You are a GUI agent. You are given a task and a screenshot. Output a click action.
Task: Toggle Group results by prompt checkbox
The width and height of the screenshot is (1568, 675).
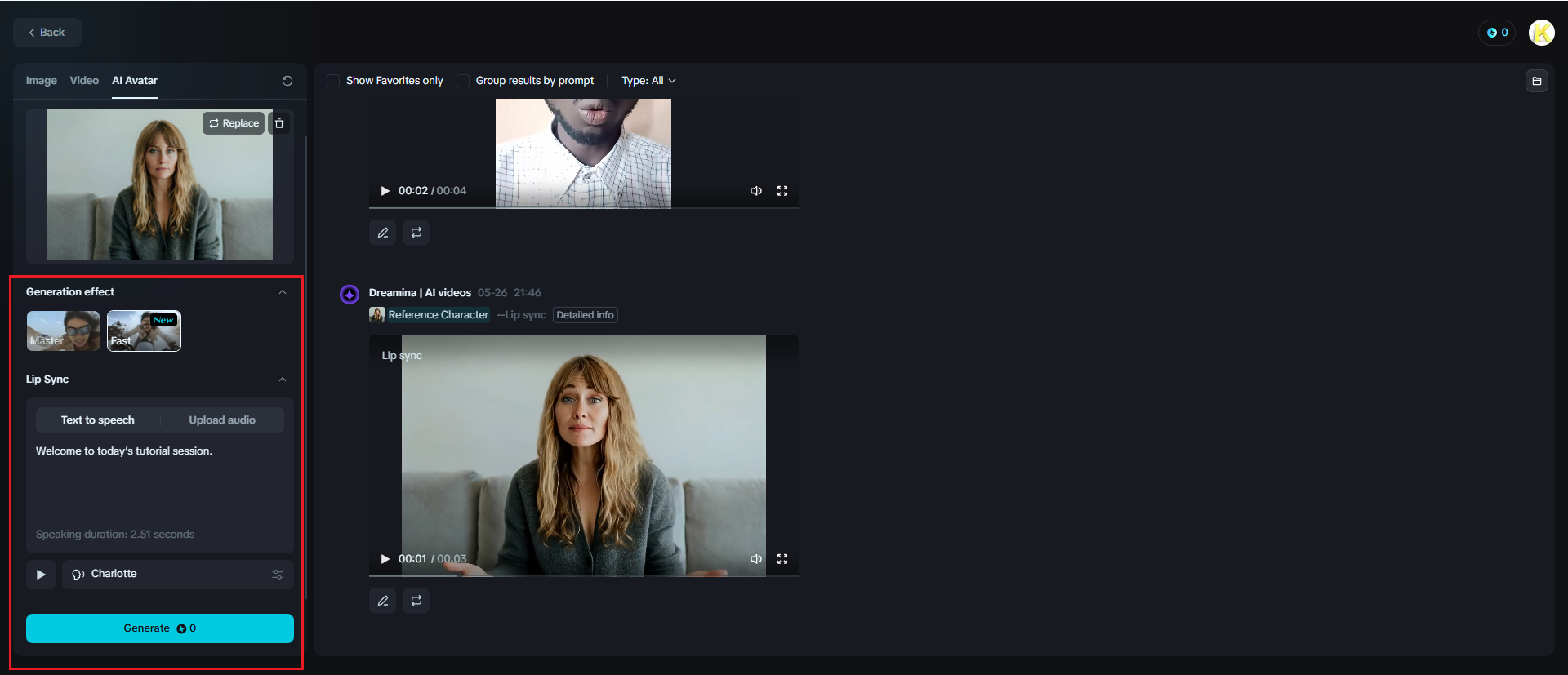[463, 81]
